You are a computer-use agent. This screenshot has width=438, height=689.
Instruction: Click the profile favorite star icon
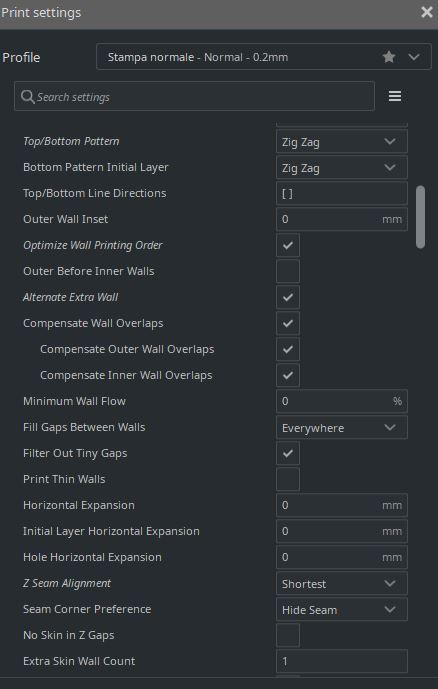click(x=389, y=57)
